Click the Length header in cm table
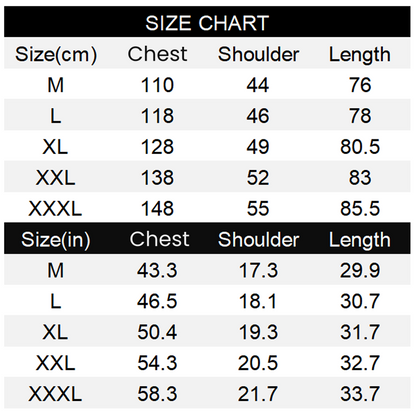 pos(360,55)
